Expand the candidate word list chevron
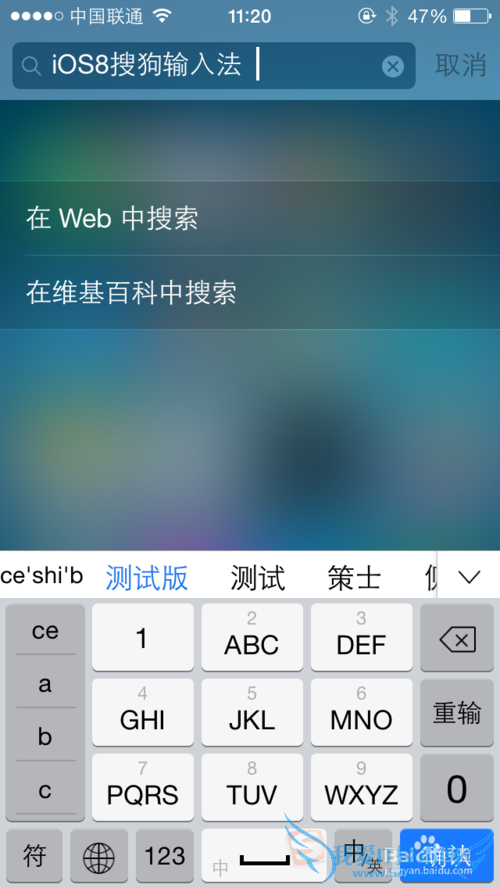 pos(469,577)
